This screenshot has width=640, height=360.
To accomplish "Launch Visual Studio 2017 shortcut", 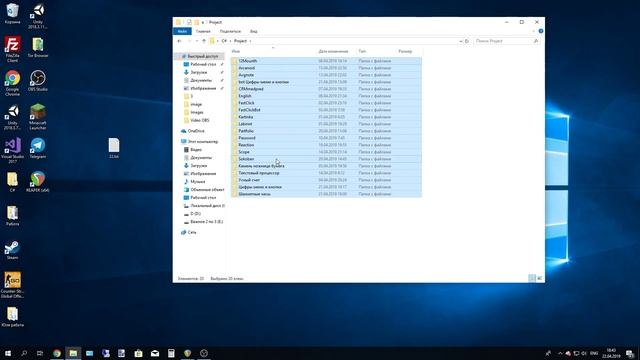I will [x=12, y=150].
